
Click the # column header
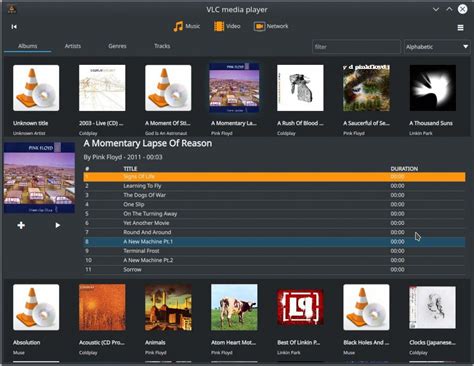click(87, 169)
